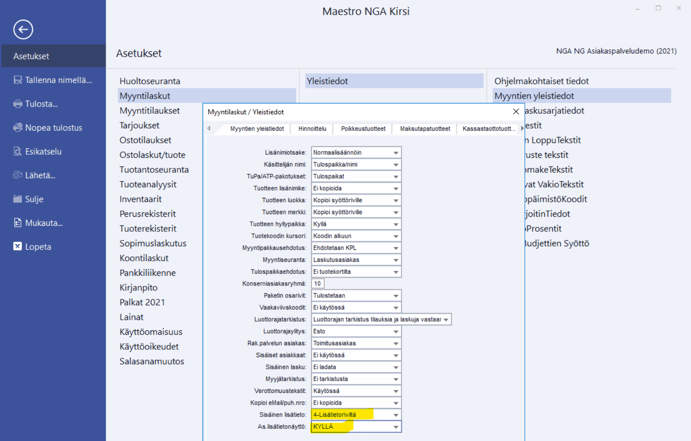The width and height of the screenshot is (691, 441).
Task: Expand the Luottorajatarkistus dropdown arrow
Action: 446,320
